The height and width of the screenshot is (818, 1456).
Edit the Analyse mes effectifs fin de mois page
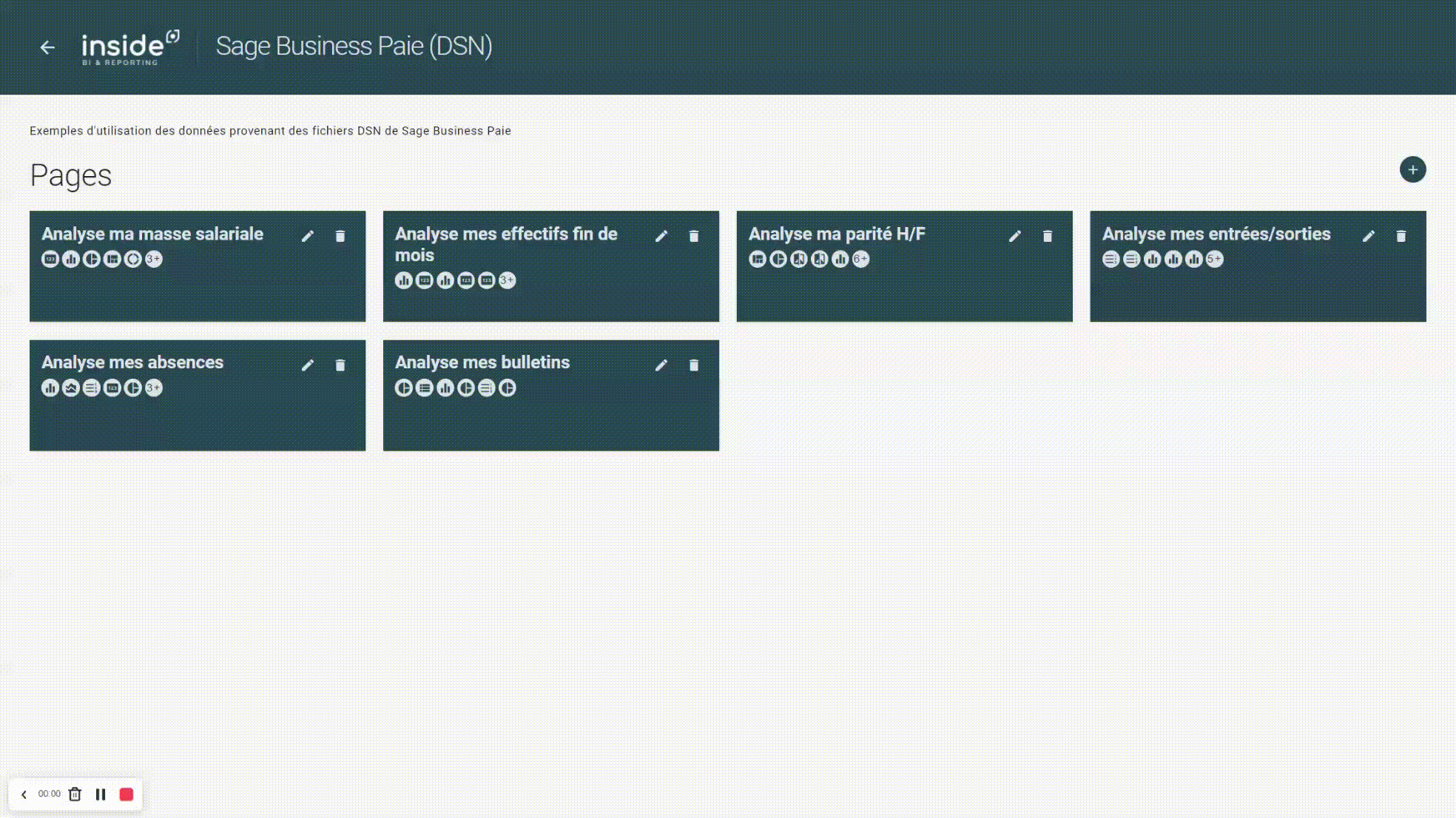click(x=661, y=236)
